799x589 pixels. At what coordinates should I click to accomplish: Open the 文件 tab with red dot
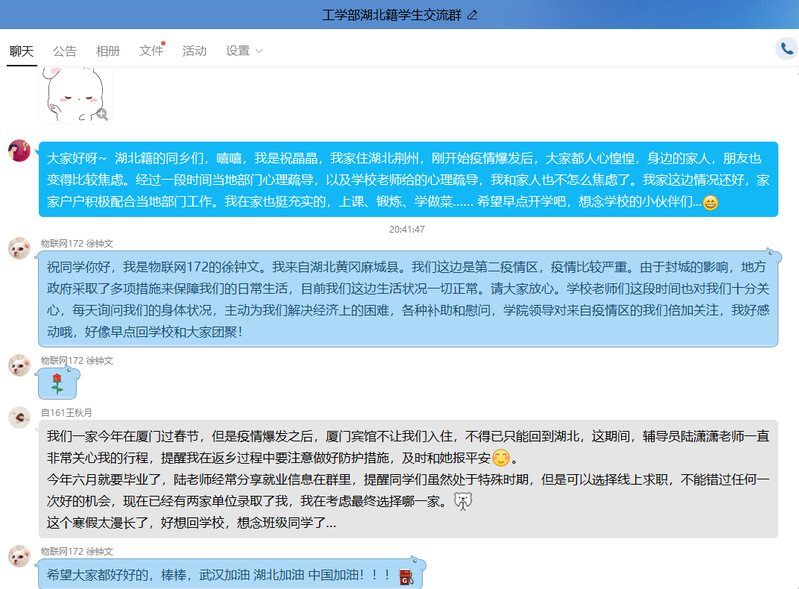click(x=151, y=51)
